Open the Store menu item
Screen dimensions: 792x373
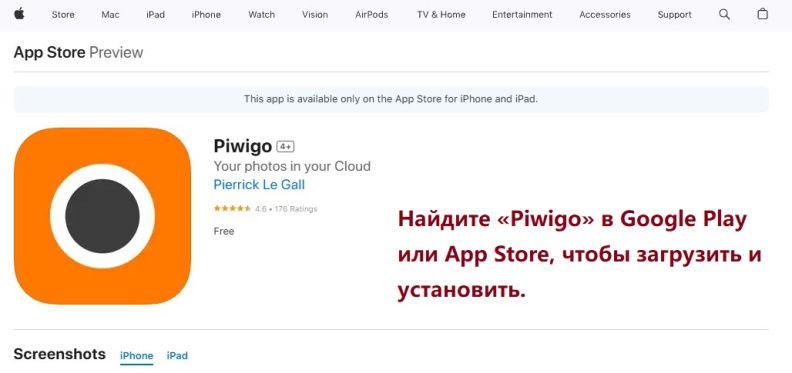point(63,15)
